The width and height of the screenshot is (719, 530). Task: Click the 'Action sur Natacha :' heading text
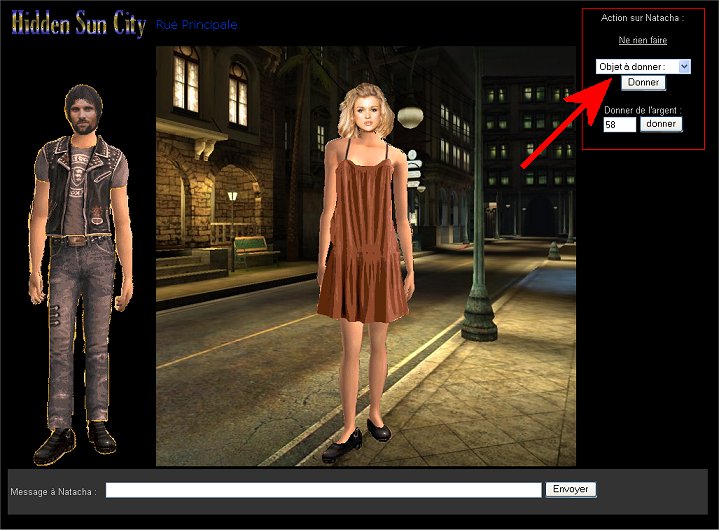642,18
